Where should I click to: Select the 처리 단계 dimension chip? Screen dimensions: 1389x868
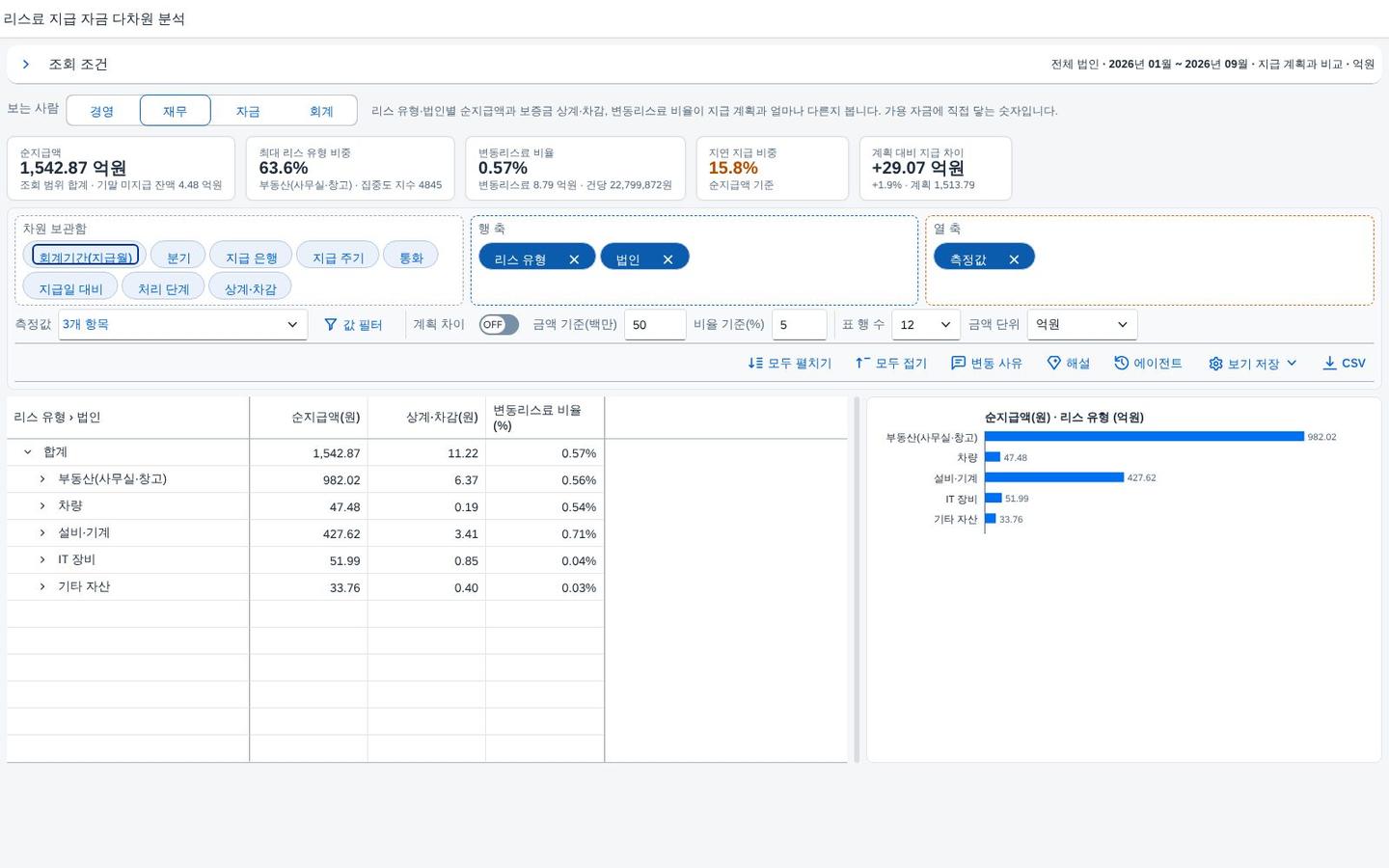pyautogui.click(x=163, y=286)
